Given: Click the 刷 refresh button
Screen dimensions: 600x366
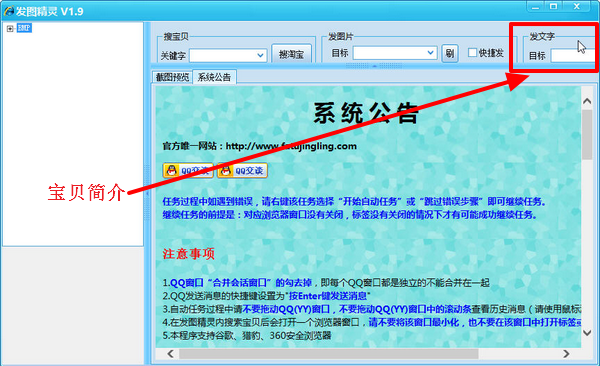Looking at the screenshot, I should 450,53.
